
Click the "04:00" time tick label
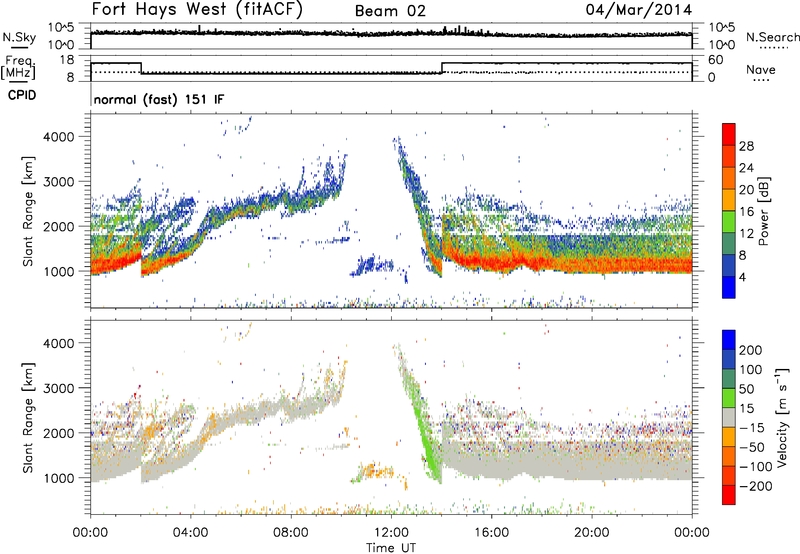[x=190, y=533]
